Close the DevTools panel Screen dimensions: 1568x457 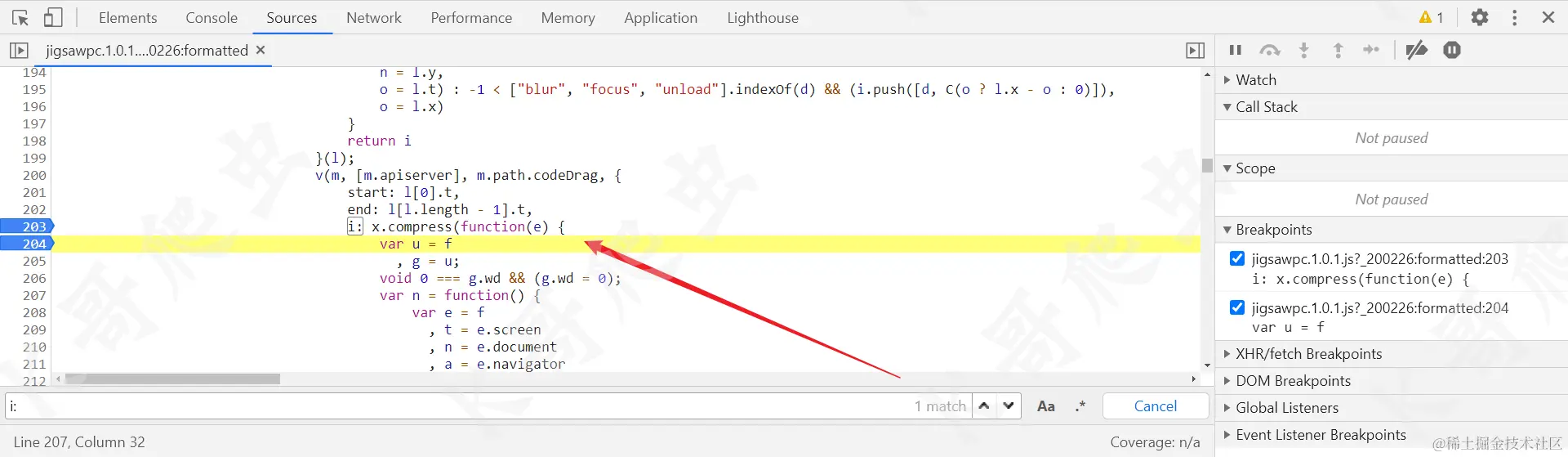(1548, 17)
